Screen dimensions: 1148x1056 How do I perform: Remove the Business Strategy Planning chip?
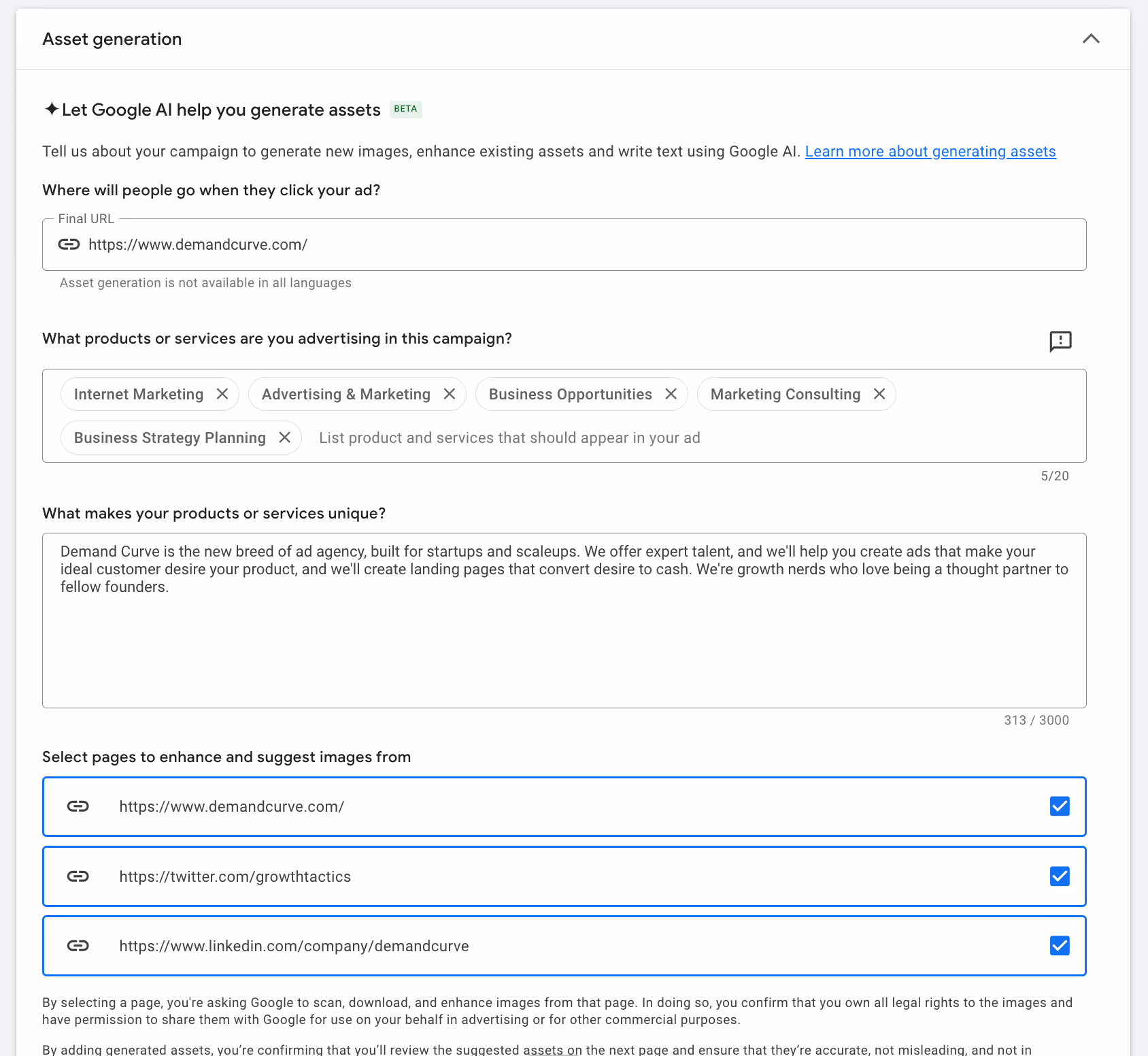(x=285, y=438)
